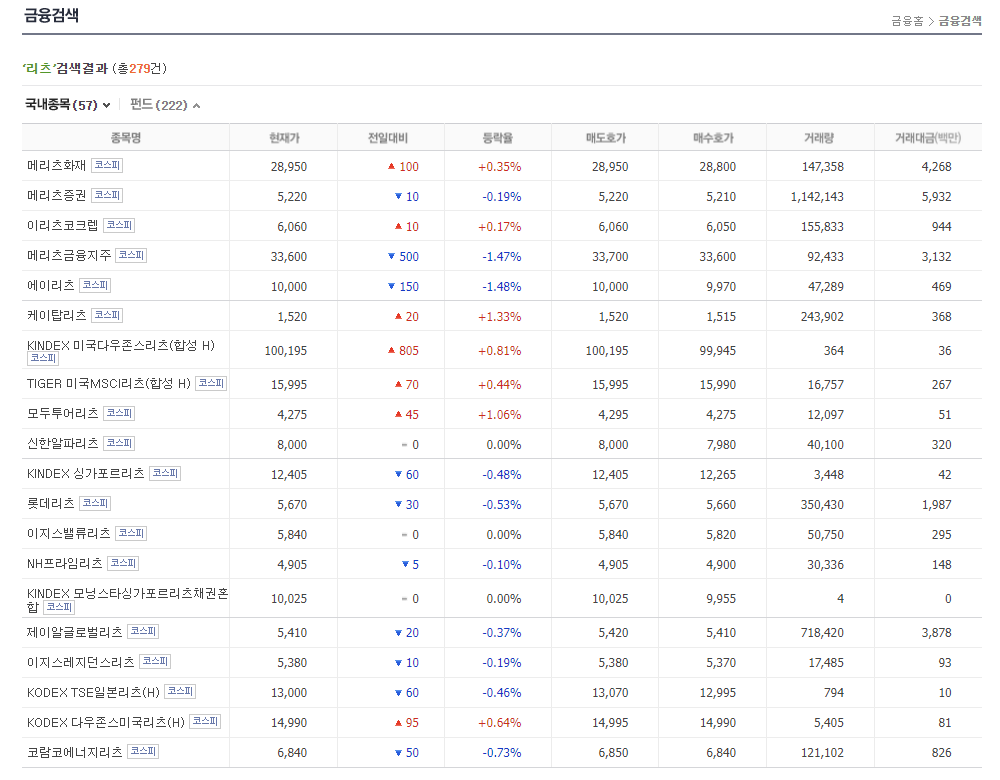Click 메리츠증권 volume 1,142,143
The image size is (1000, 780).
point(817,197)
